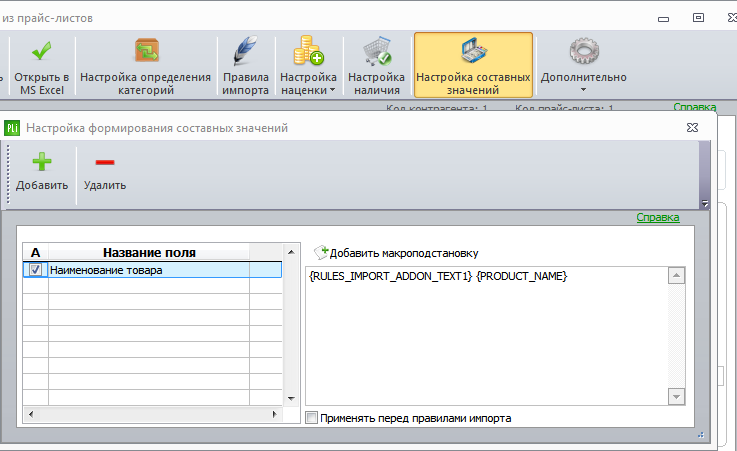
Task: Select the Наименование товара row
Action: click(x=152, y=270)
